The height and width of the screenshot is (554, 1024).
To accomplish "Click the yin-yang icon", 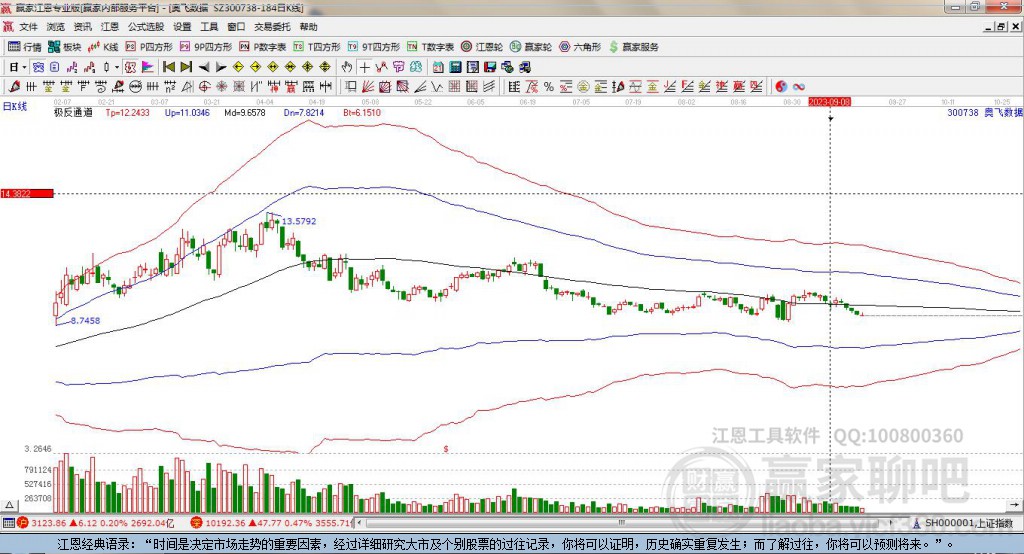I will (x=781, y=86).
